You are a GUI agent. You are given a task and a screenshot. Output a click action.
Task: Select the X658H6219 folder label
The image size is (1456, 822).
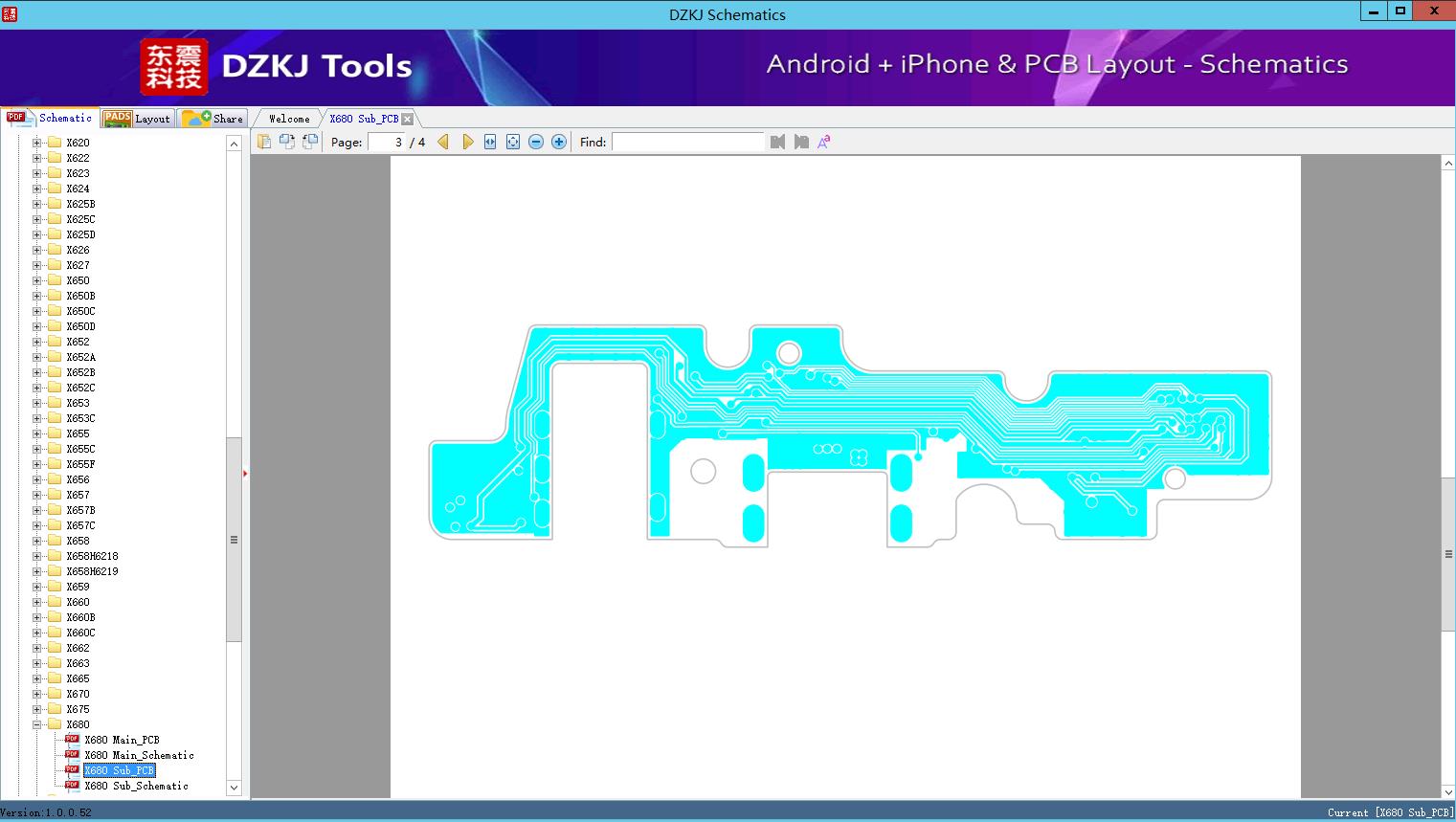[92, 571]
